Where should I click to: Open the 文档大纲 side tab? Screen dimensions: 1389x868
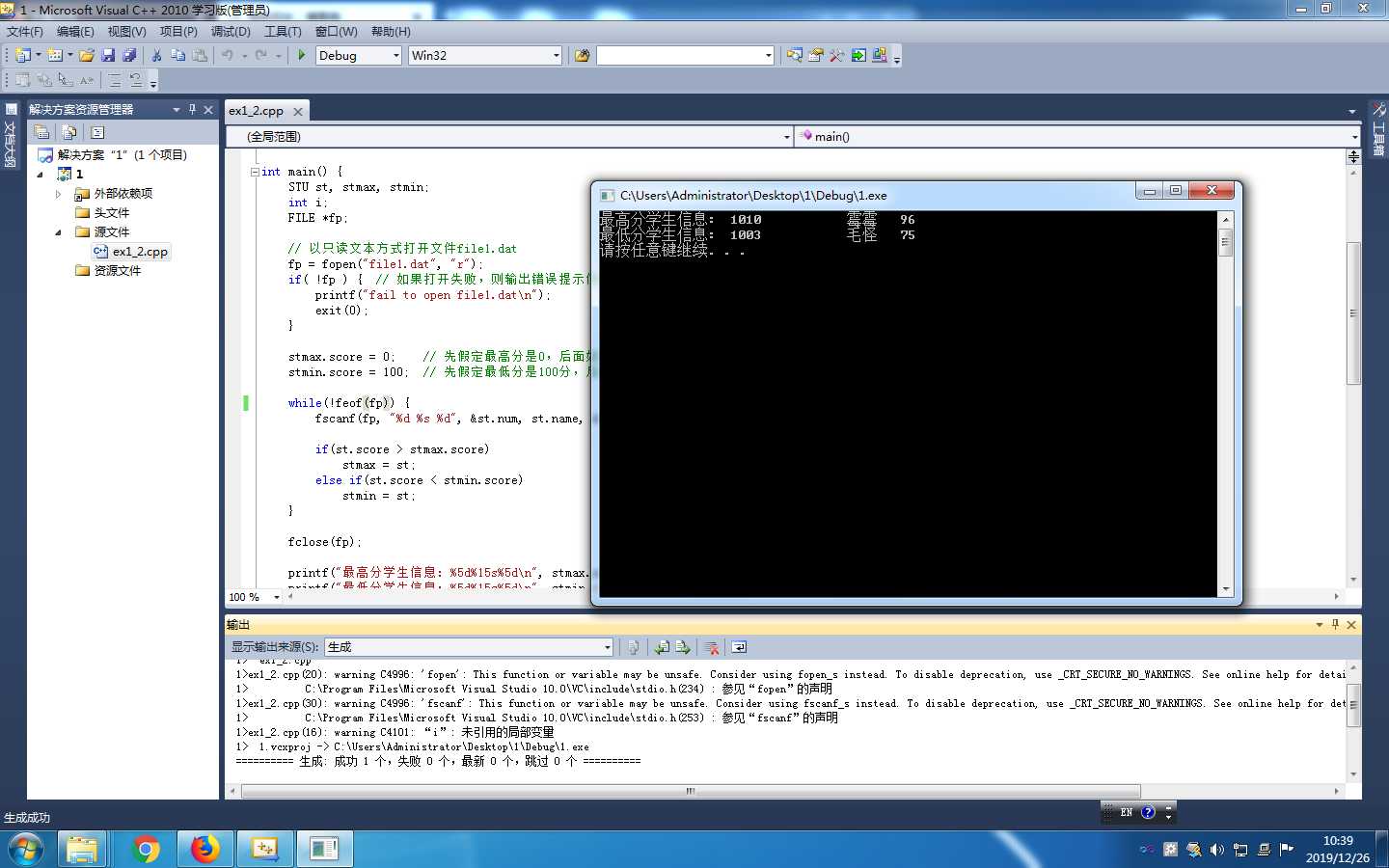pos(11,135)
